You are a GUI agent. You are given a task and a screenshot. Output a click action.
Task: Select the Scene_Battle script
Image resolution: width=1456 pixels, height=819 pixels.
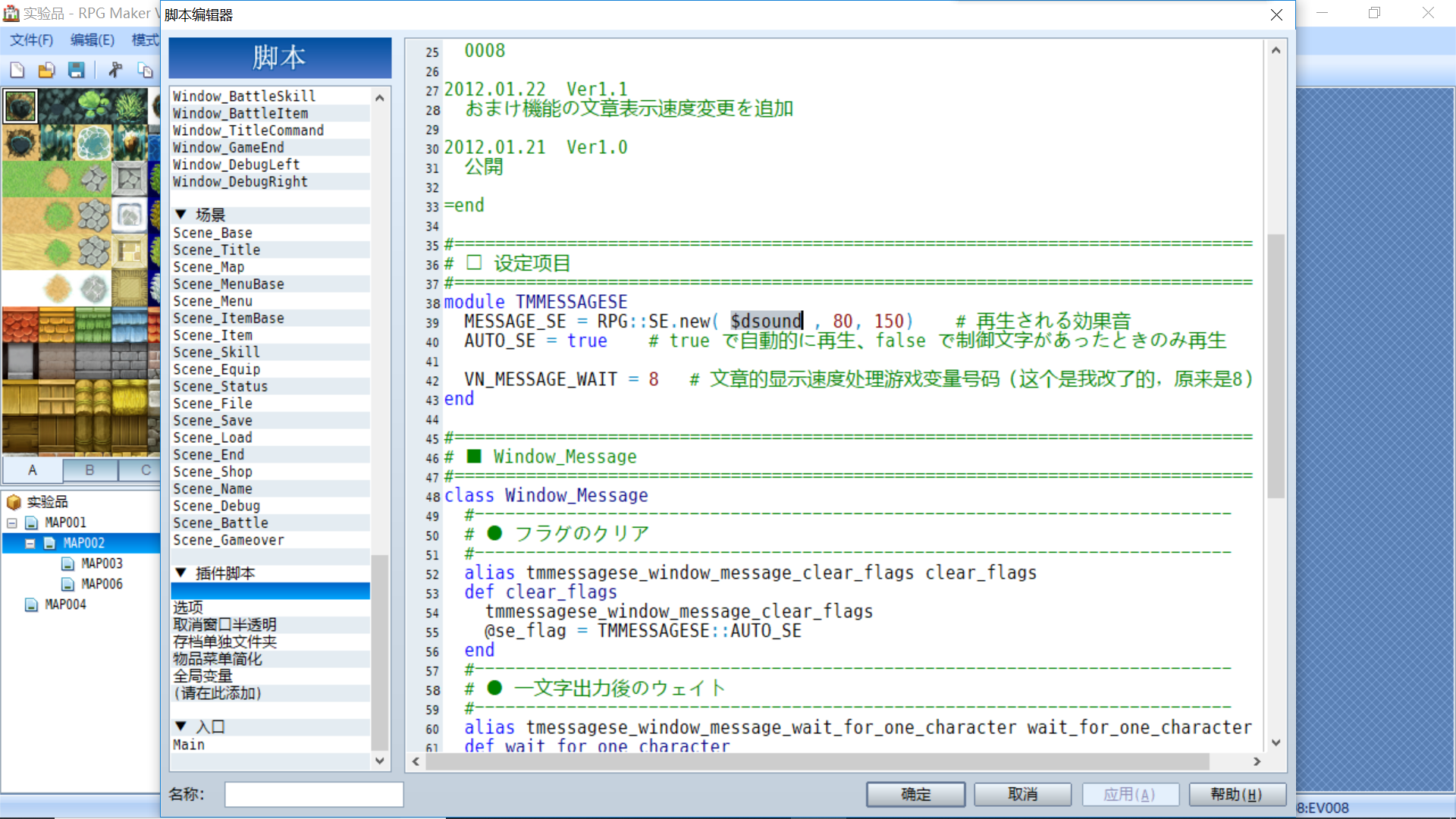[271, 522]
